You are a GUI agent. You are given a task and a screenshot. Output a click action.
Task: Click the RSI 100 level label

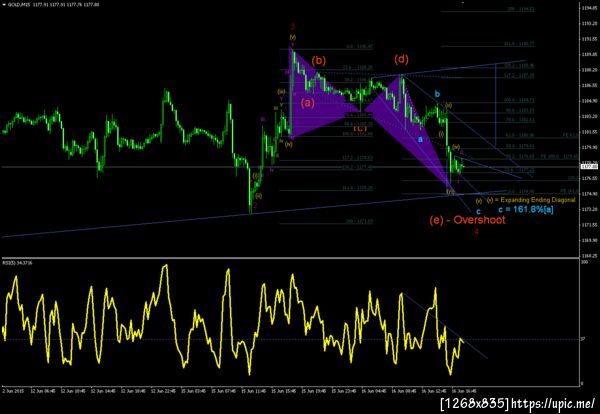584,262
